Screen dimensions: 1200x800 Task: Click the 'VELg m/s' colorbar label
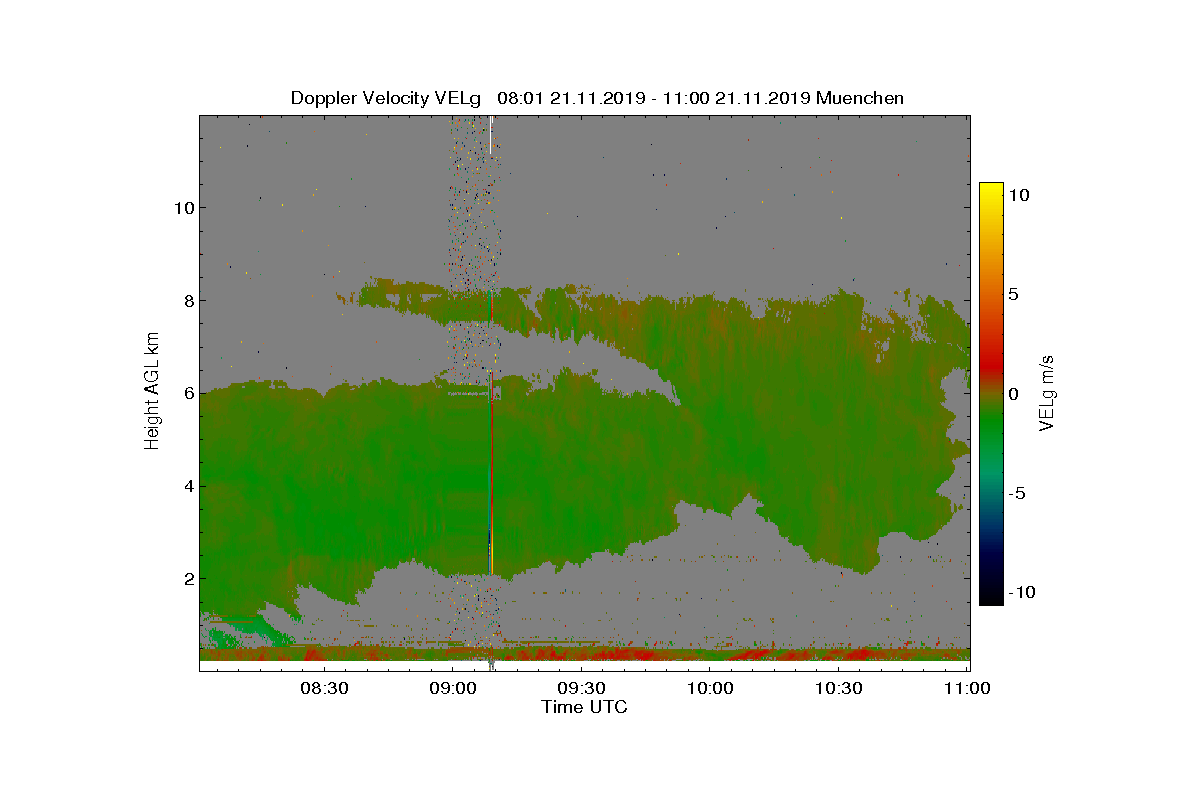[1047, 393]
